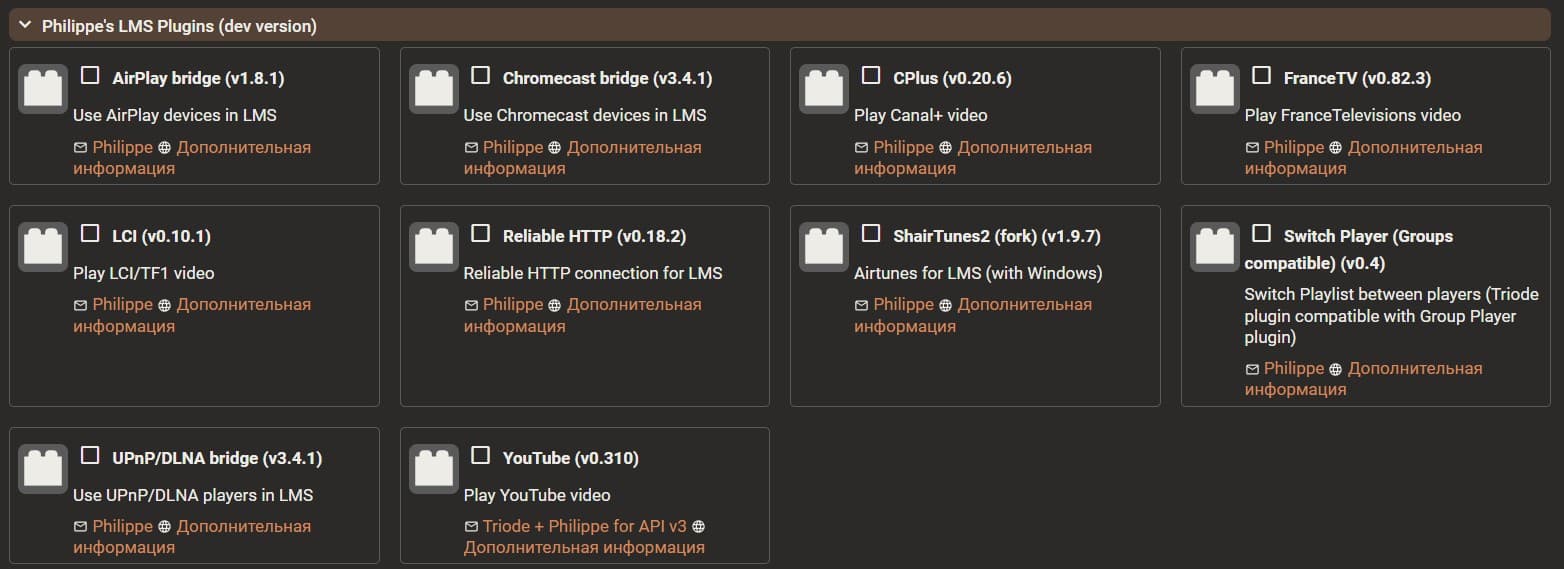Check the UPnP/DLNA bridge checkbox
Image resolution: width=1564 pixels, height=569 pixels.
[x=90, y=456]
